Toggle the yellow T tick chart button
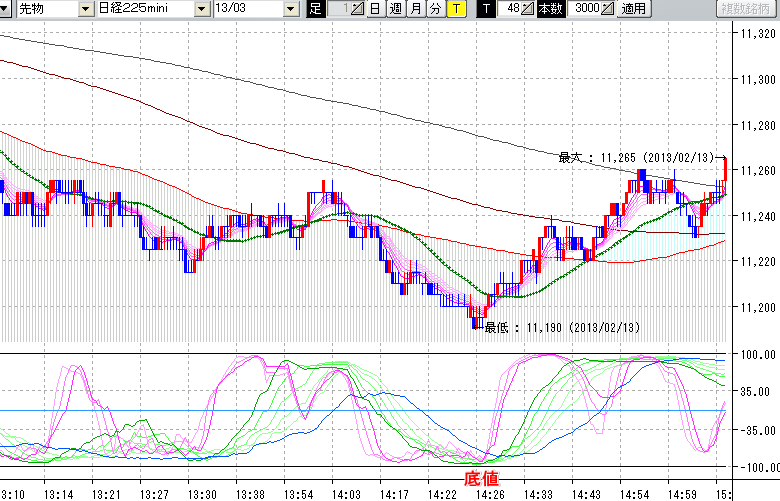Screen dimensions: 780x501 click(x=456, y=9)
